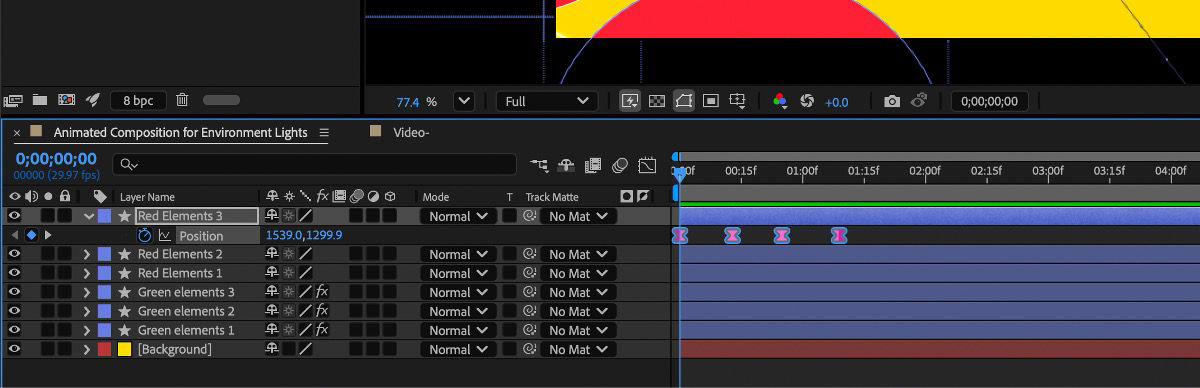Go to the previous Position keyframe
Viewport: 1200px width, 388px height.
click(x=14, y=235)
